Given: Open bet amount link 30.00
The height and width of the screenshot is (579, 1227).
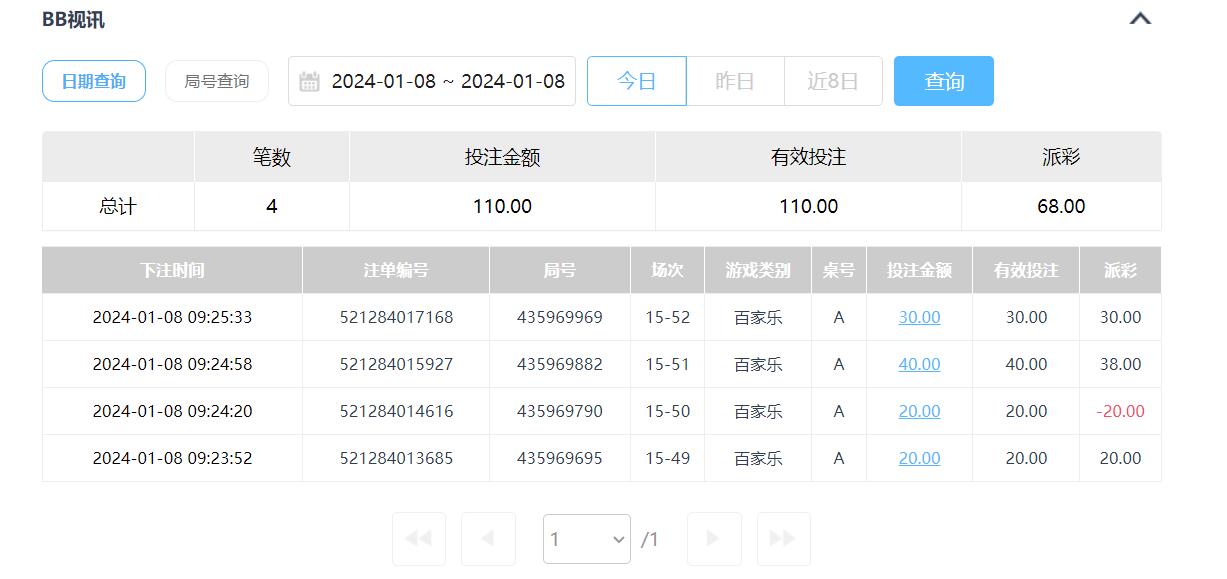Looking at the screenshot, I should 919,317.
